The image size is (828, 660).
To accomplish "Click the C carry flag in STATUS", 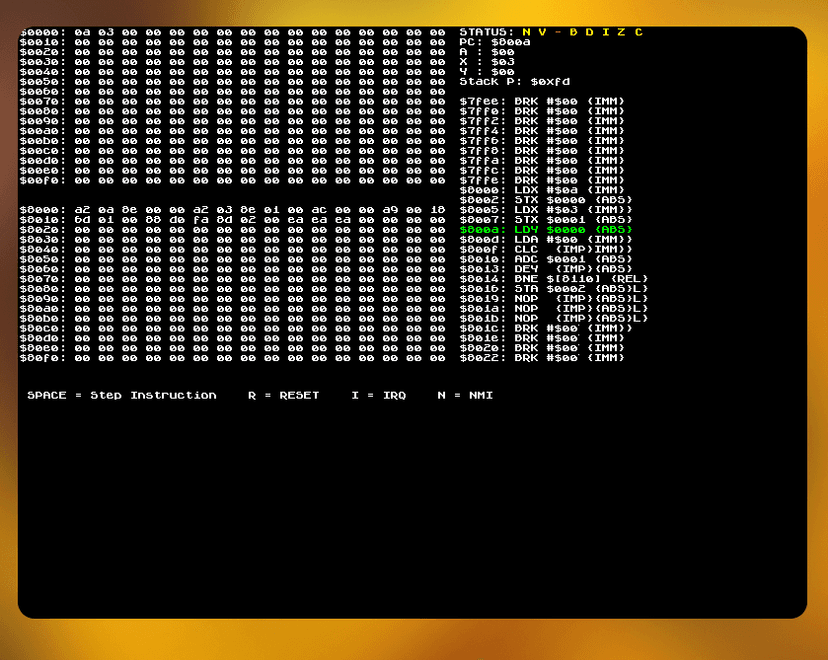I will (638, 32).
